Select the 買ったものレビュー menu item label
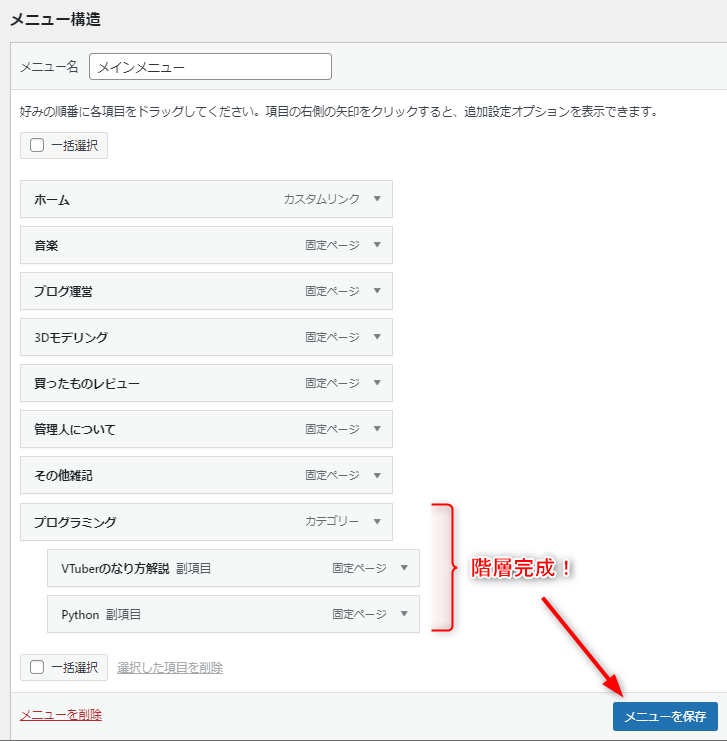Screen dimensions: 727x741 point(87,383)
